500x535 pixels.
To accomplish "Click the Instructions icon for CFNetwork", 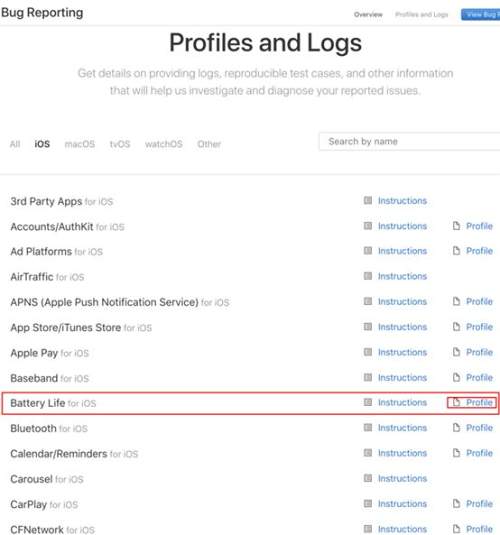I will pyautogui.click(x=368, y=529).
